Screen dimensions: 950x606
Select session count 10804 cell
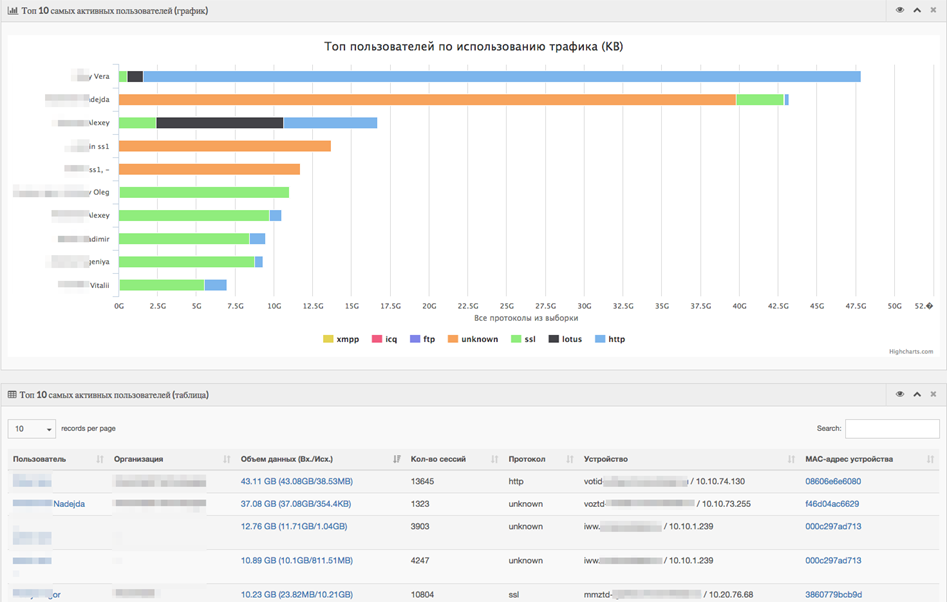(x=422, y=595)
